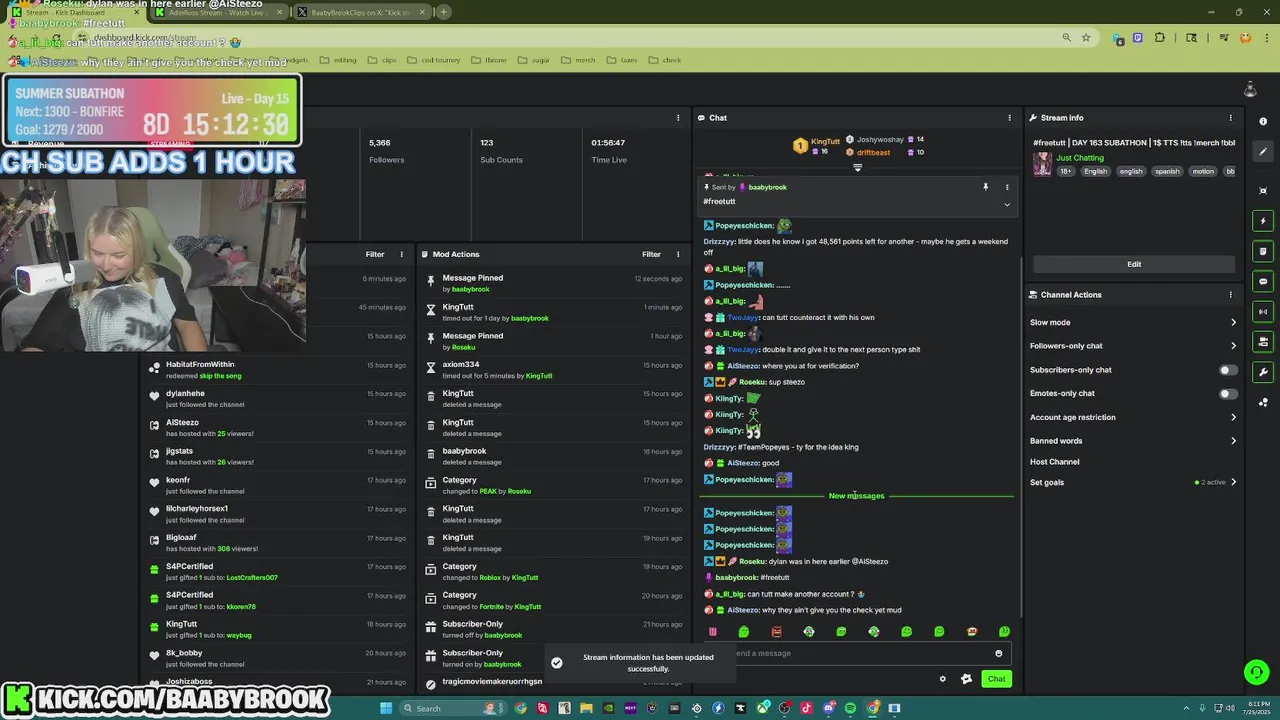Open Host Channel action
The width and height of the screenshot is (1280, 720).
pos(1055,462)
